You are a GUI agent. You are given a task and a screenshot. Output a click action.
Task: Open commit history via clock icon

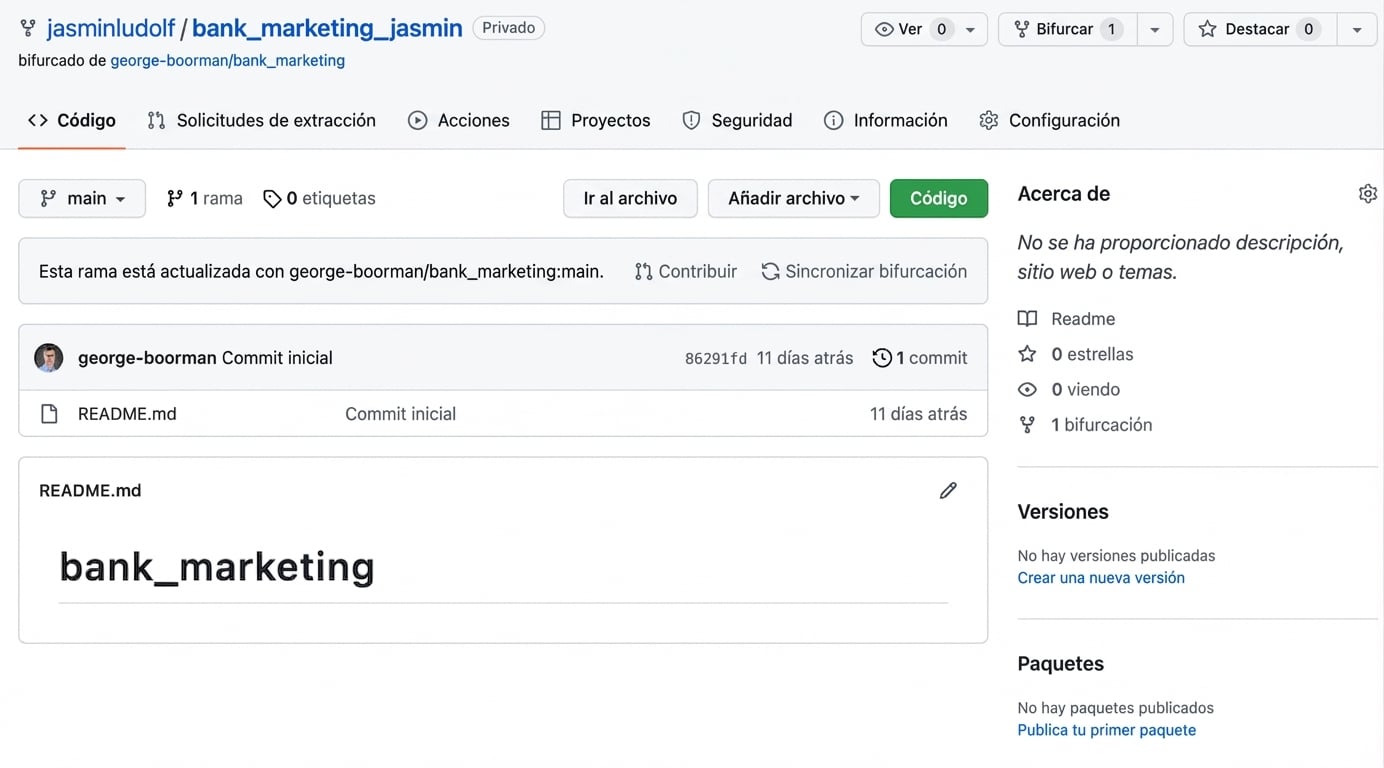pos(882,358)
